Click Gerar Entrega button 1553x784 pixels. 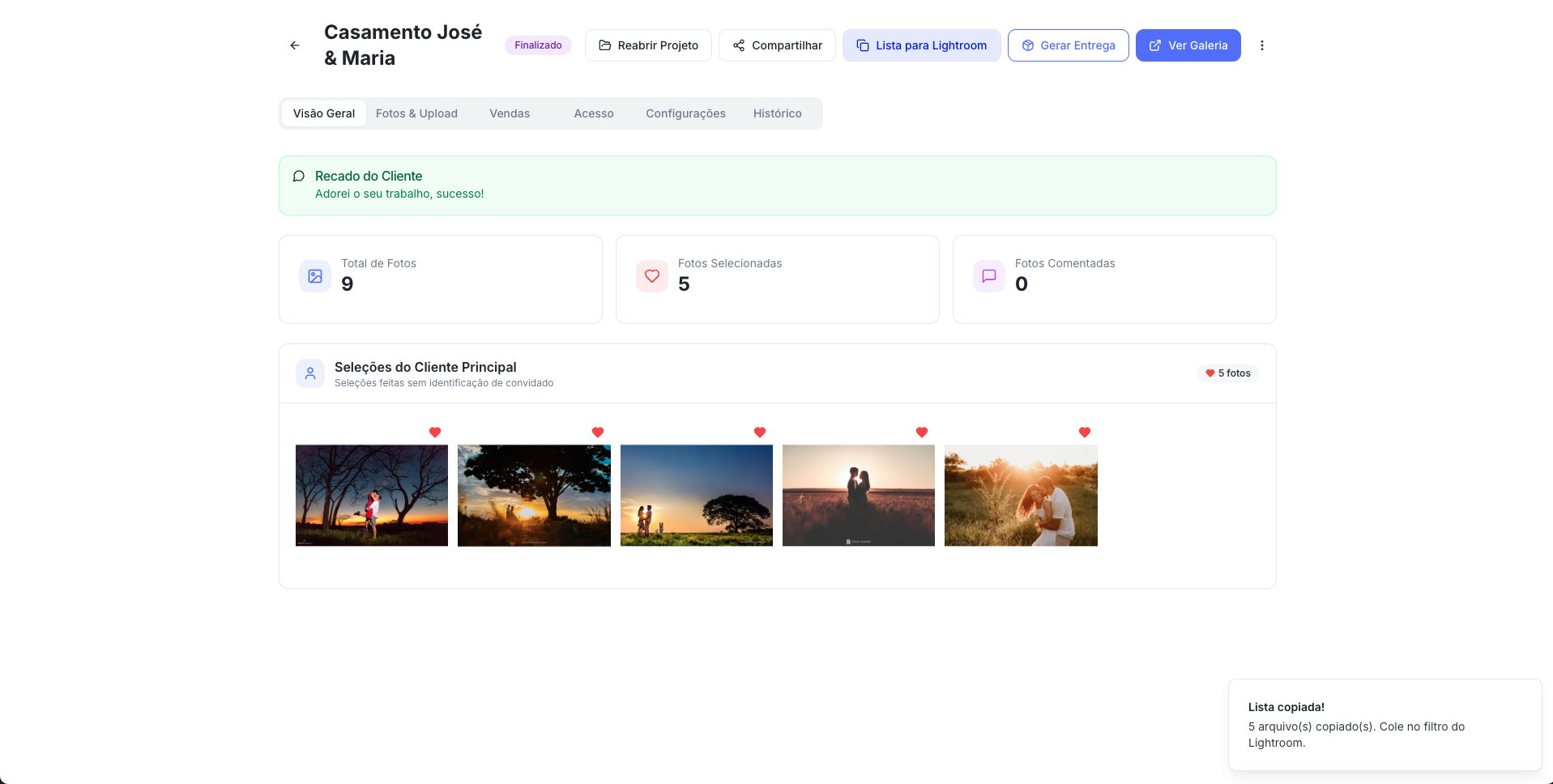[1069, 45]
